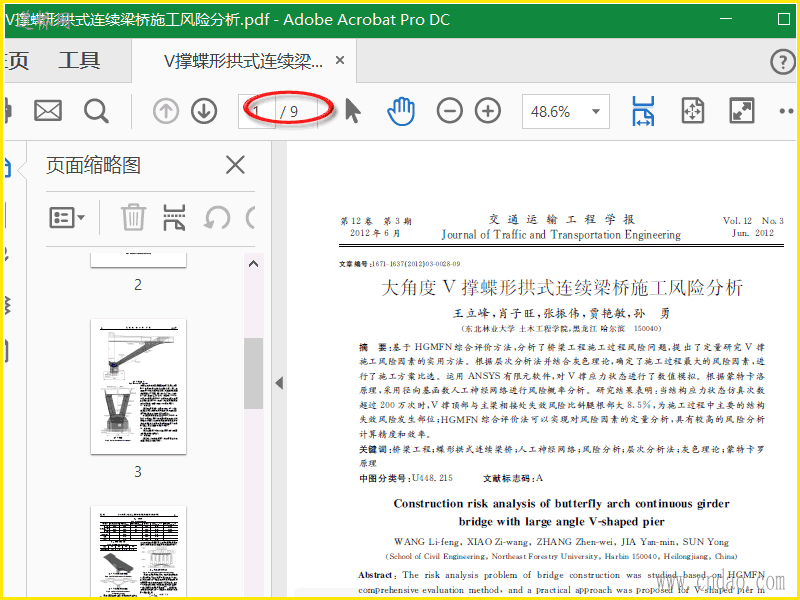Viewport: 800px width, 600px height.
Task: Delete pages with the trash can icon
Action: click(133, 217)
